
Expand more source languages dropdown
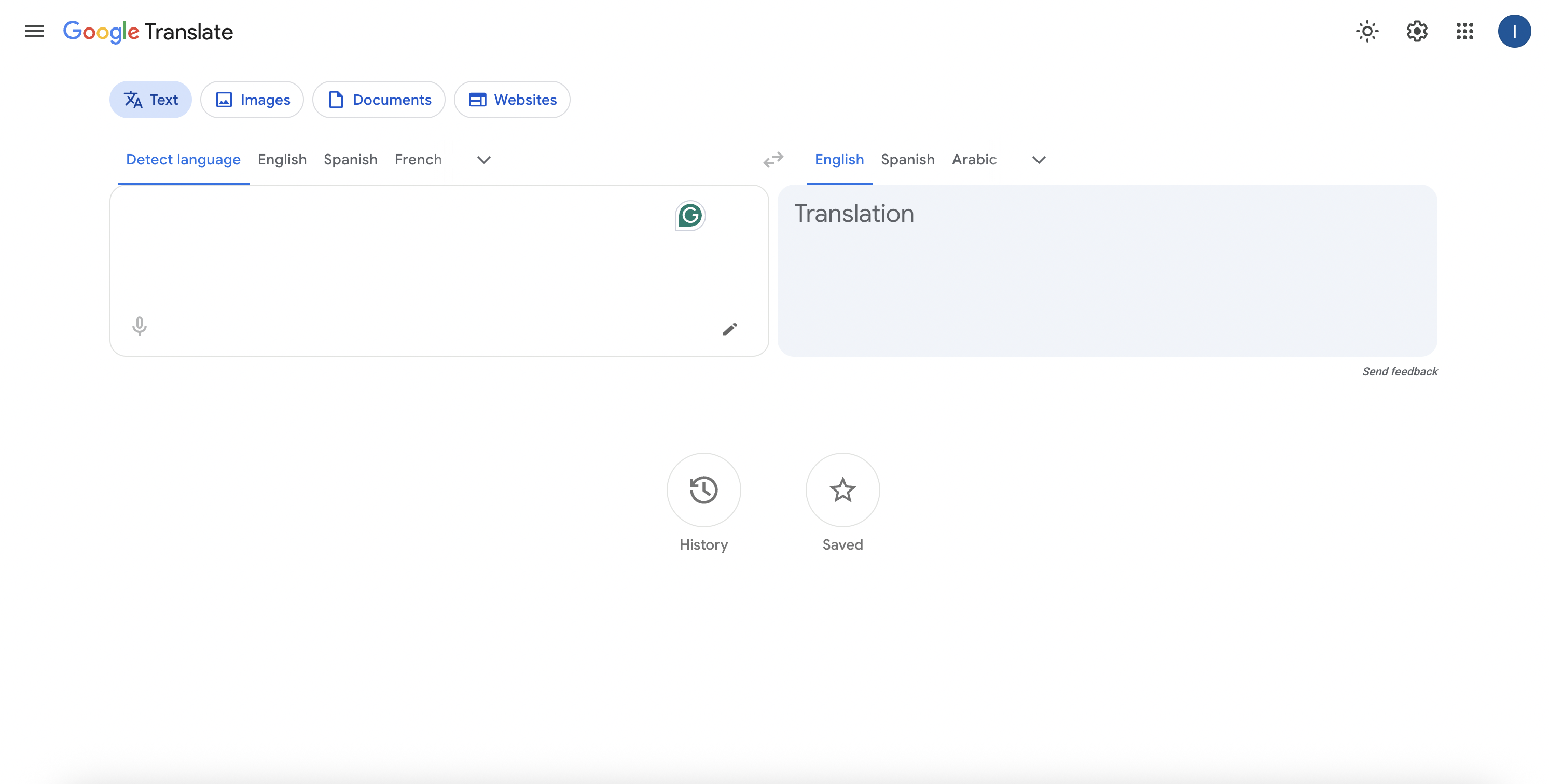click(x=483, y=160)
